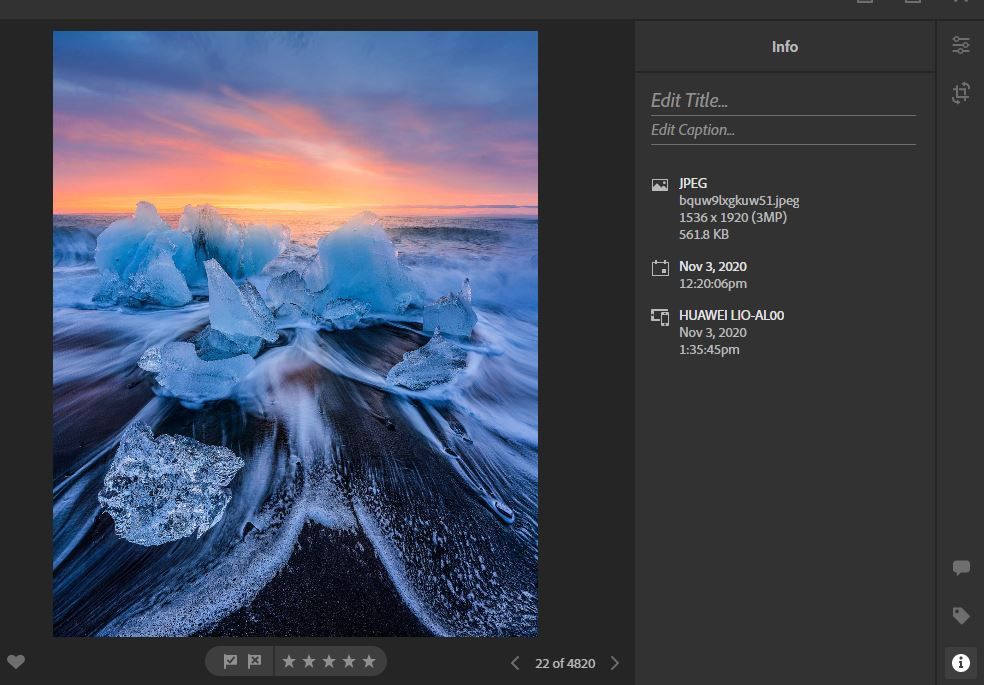Open the comments panel icon
Viewport: 984px width, 685px height.
click(961, 568)
